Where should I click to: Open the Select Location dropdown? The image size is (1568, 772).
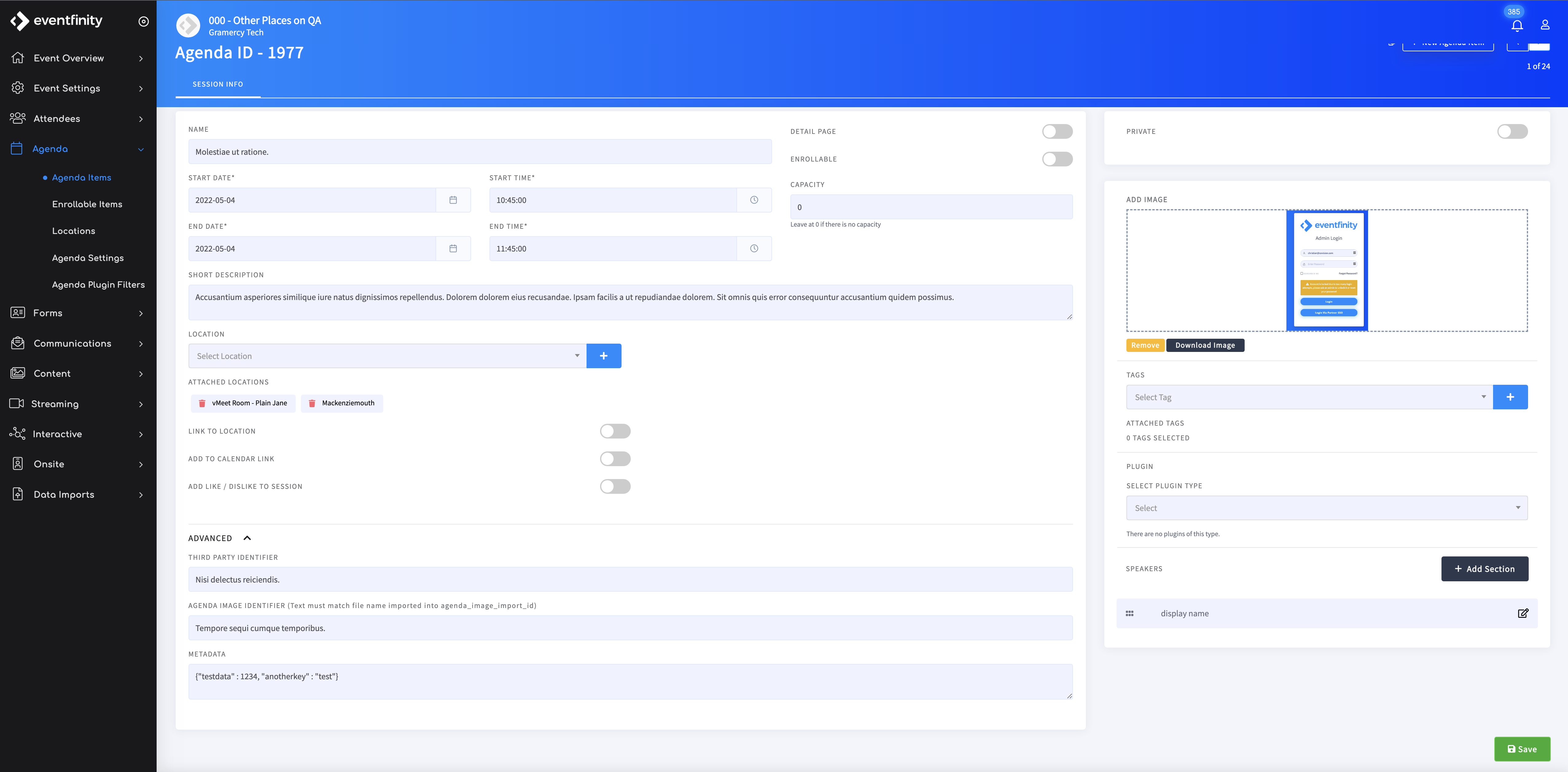(387, 356)
